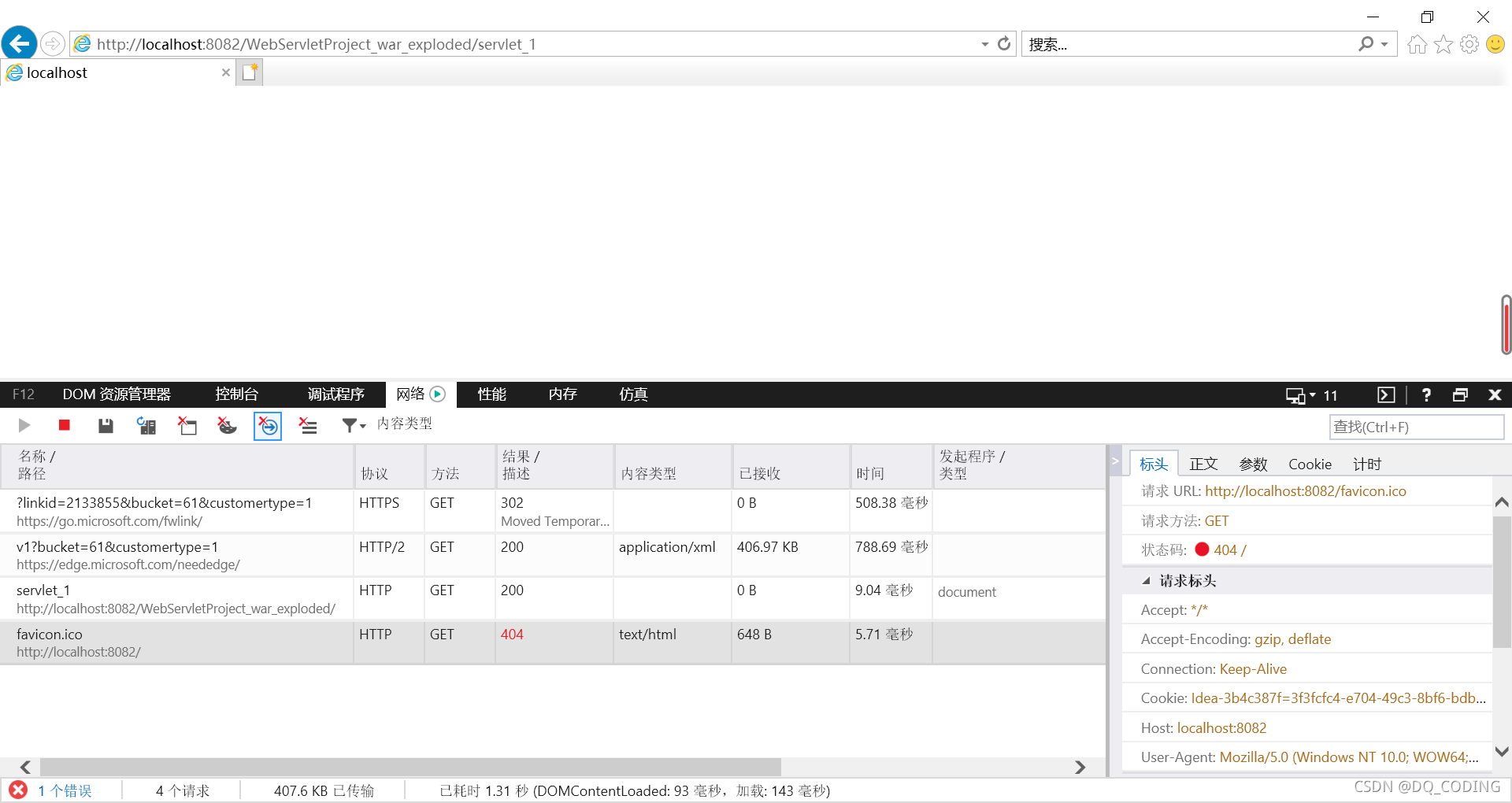The height and width of the screenshot is (803, 1512).
Task: Open the home page icon
Action: click(1417, 44)
